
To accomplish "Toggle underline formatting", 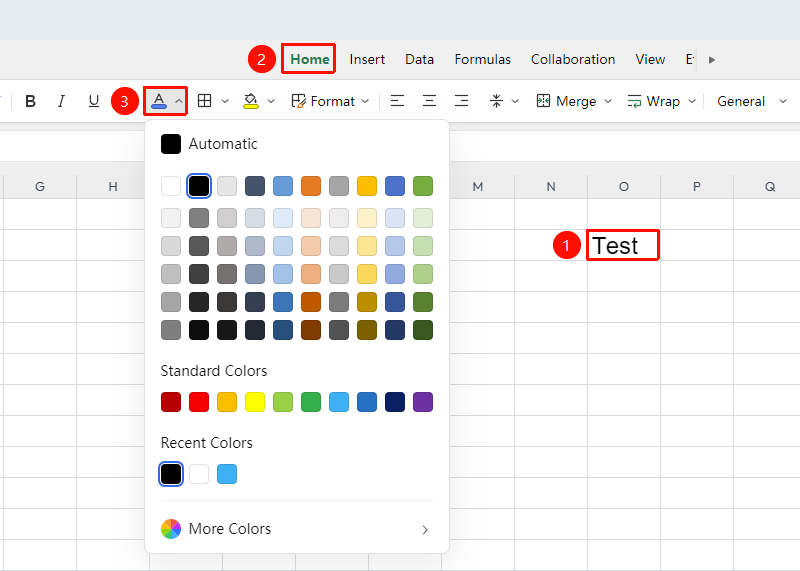I will point(93,101).
